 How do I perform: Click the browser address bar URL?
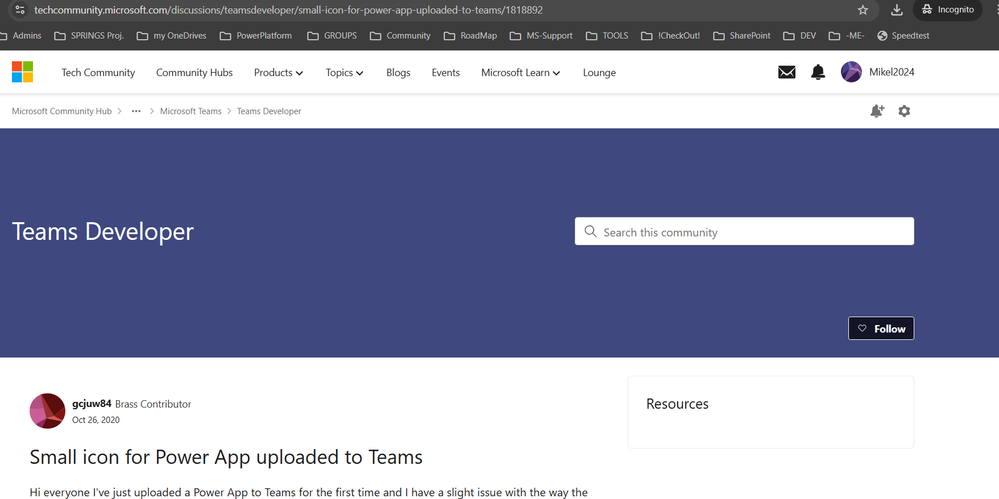pos(289,10)
